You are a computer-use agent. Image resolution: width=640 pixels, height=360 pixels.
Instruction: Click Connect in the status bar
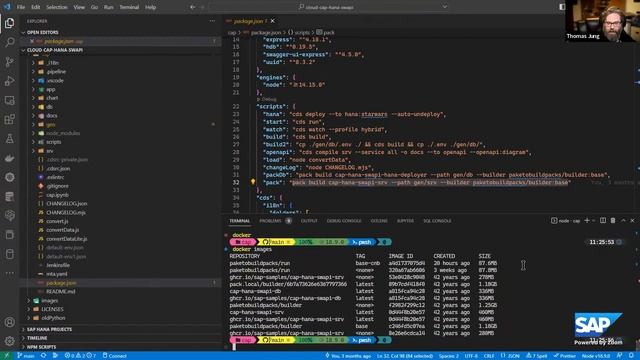(x=115, y=356)
